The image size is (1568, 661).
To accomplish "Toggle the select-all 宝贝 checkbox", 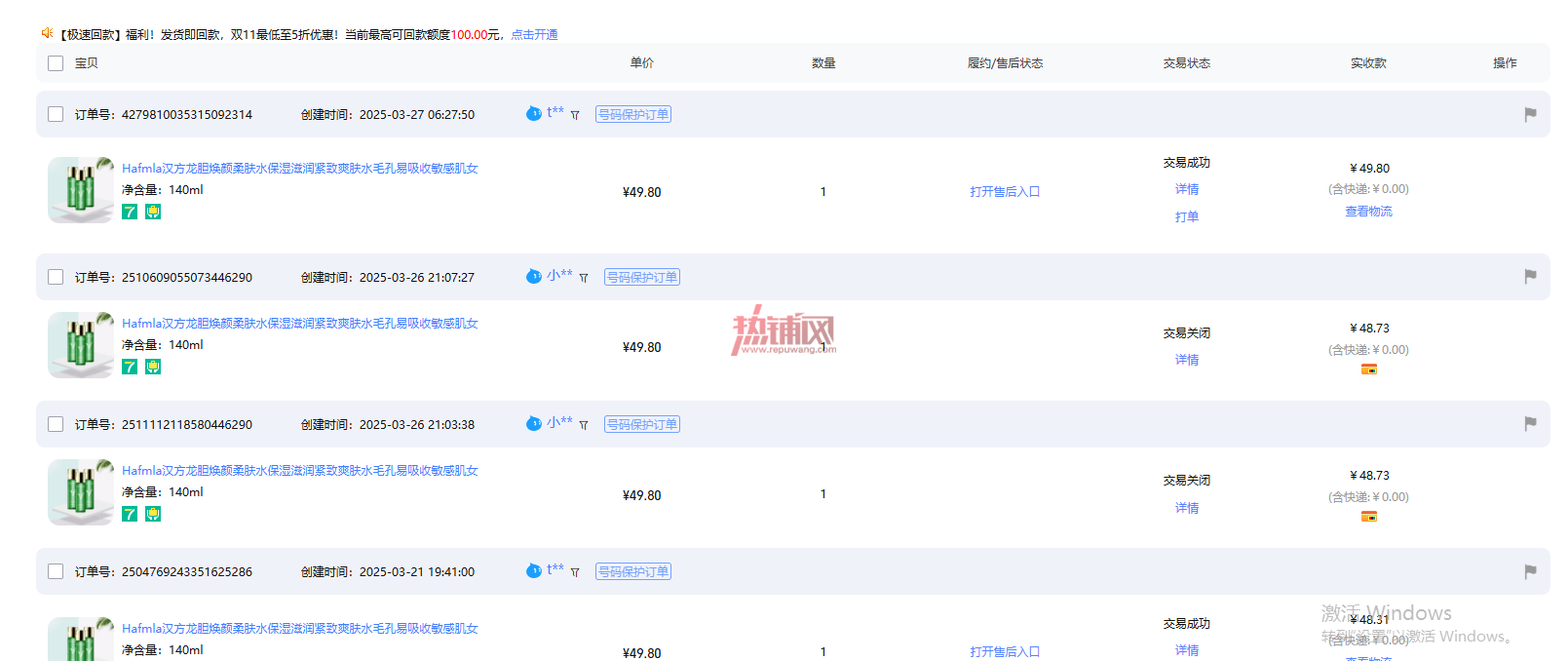I will (x=56, y=63).
